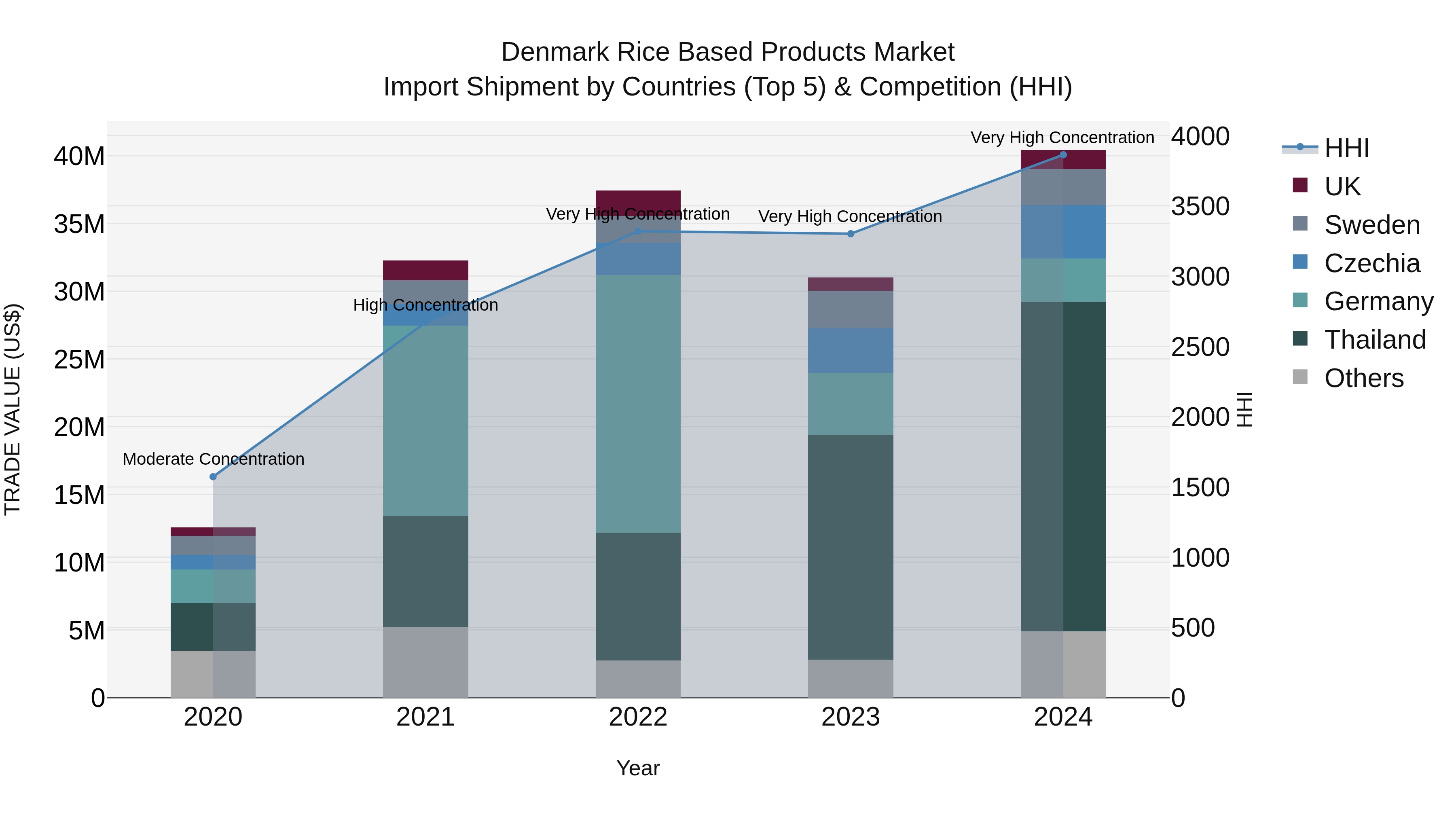1456x819 pixels.
Task: Toggle the Thailand legend entry
Action: click(1359, 340)
